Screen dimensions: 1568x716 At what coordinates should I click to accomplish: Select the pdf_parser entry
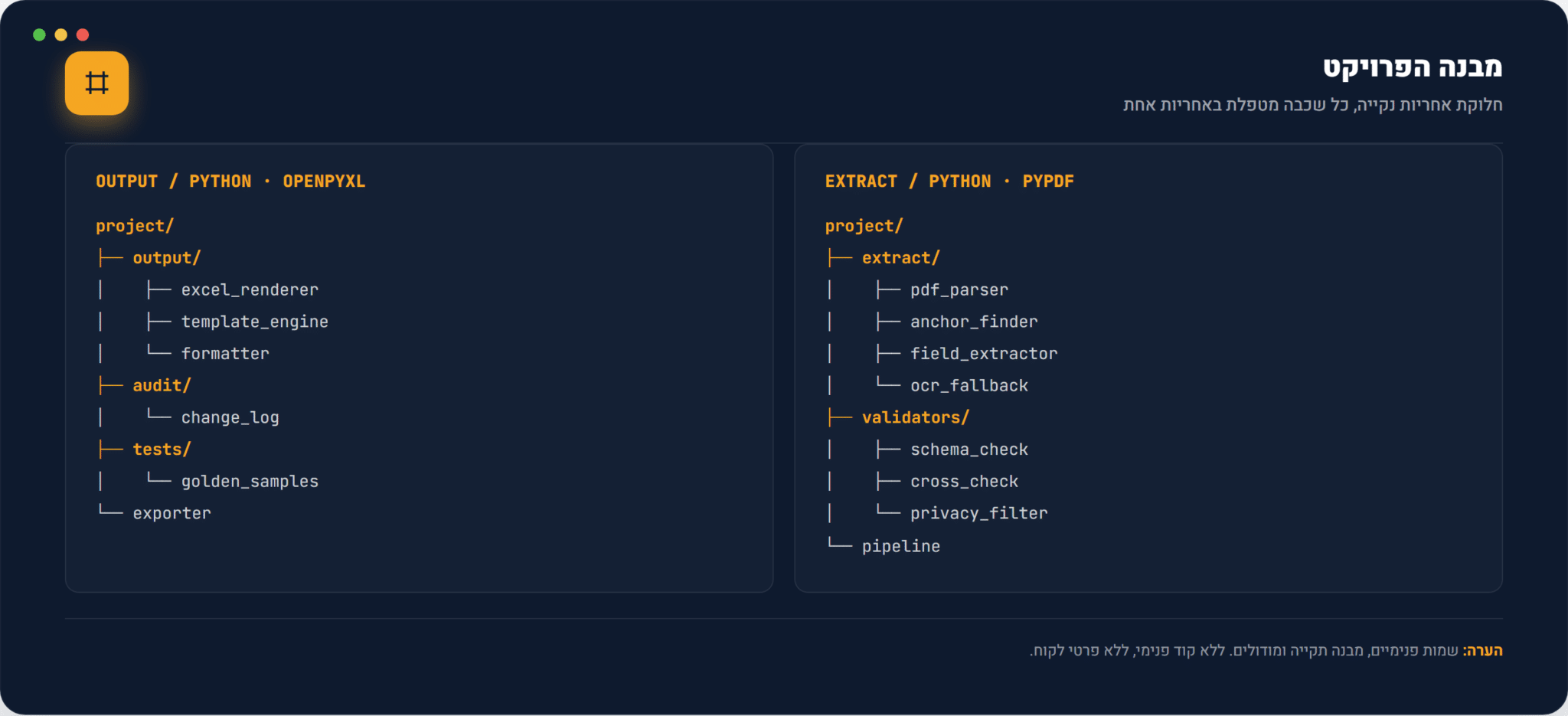[959, 290]
